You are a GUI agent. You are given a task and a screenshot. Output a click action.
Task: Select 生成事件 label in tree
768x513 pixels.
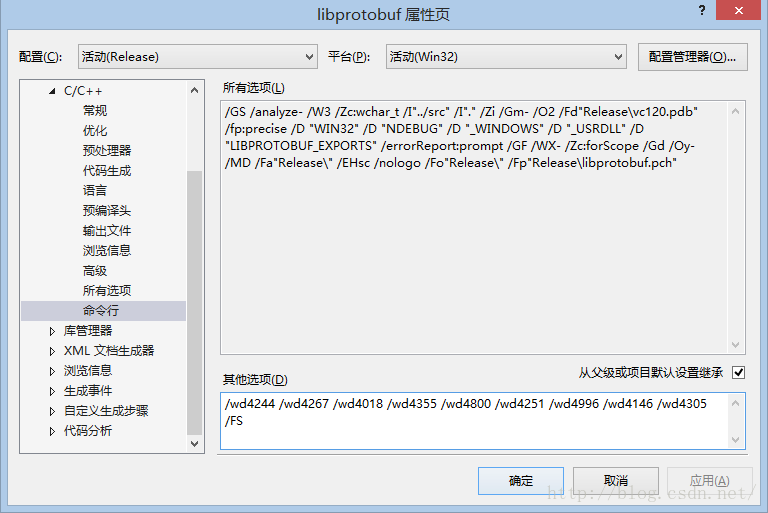pos(88,391)
